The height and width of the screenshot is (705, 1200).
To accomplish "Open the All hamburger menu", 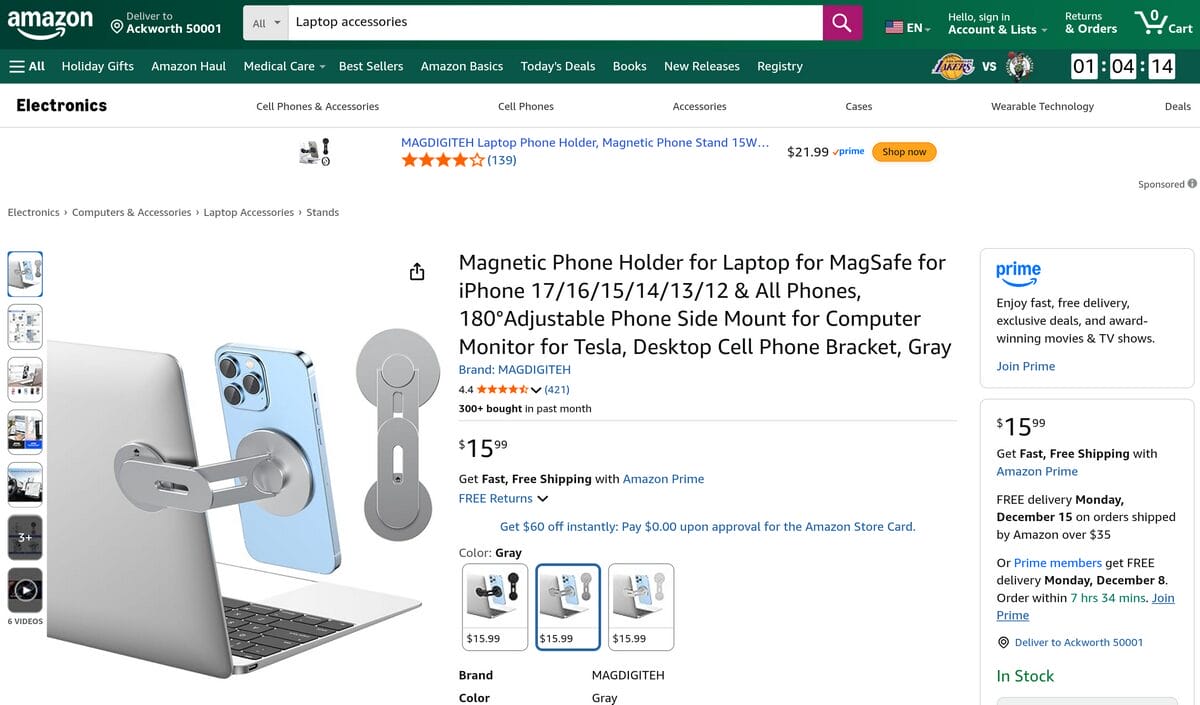I will click(x=26, y=65).
